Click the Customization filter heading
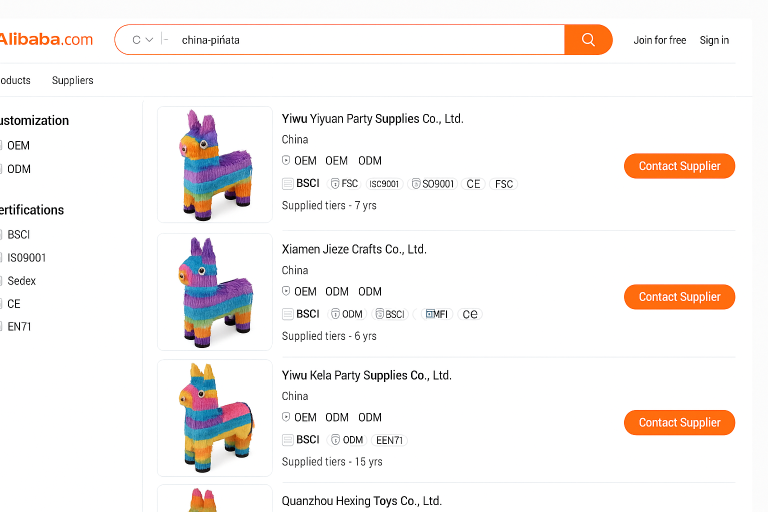Viewport: 768px width, 512px height. tap(34, 121)
